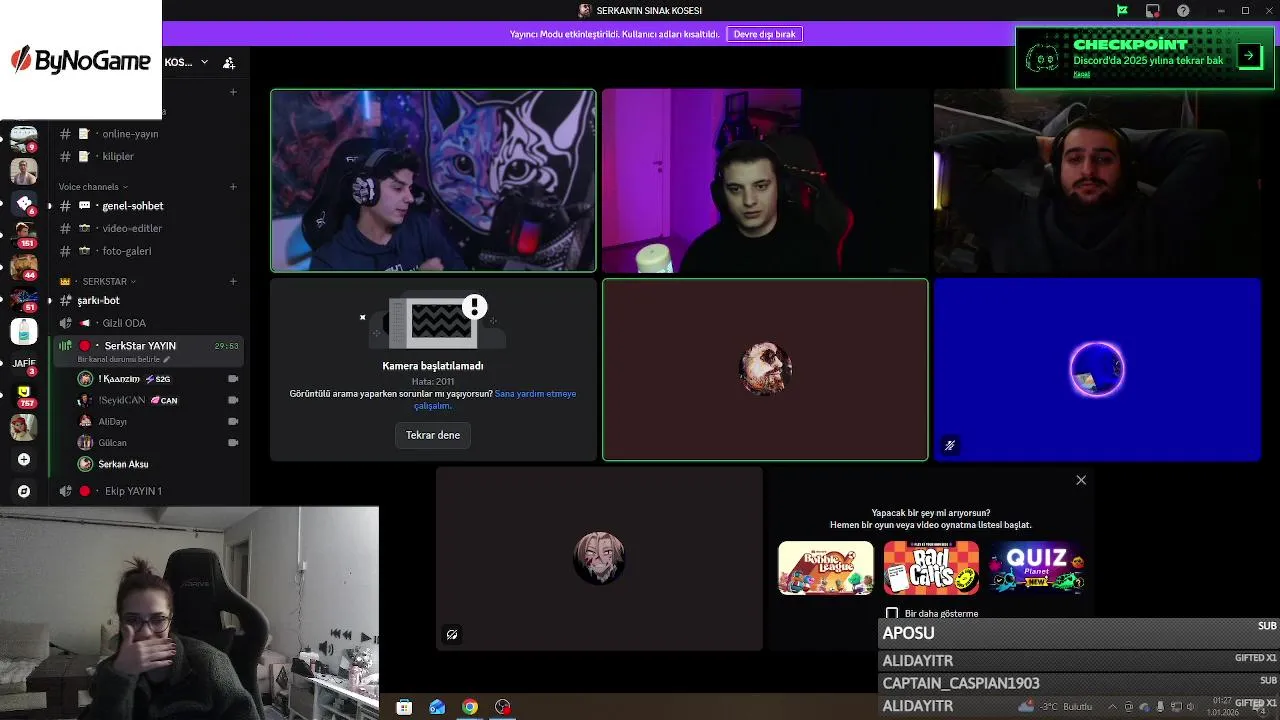Click camera icon beside AliDayı
This screenshot has height=720, width=1280.
(233, 422)
